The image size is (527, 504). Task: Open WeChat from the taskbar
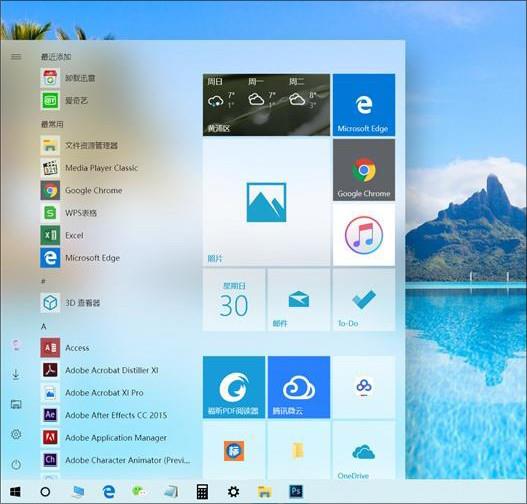point(139,492)
